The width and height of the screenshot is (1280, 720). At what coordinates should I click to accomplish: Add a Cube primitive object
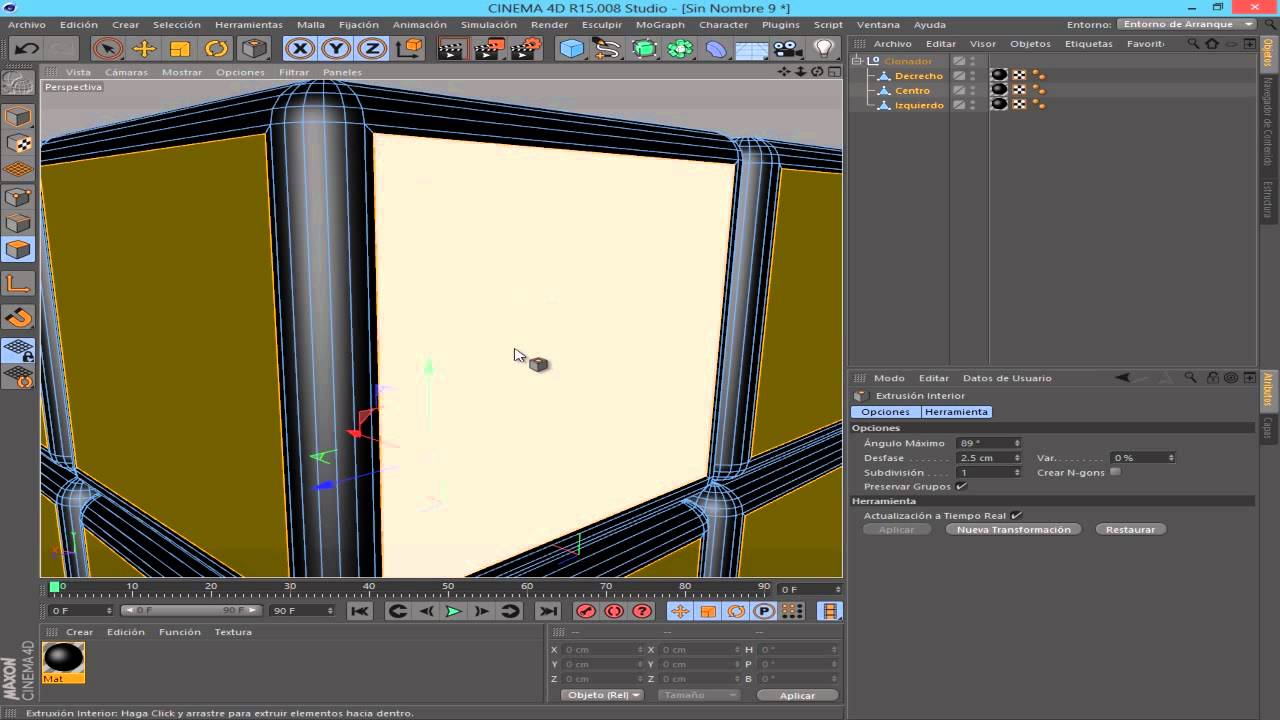click(x=571, y=48)
